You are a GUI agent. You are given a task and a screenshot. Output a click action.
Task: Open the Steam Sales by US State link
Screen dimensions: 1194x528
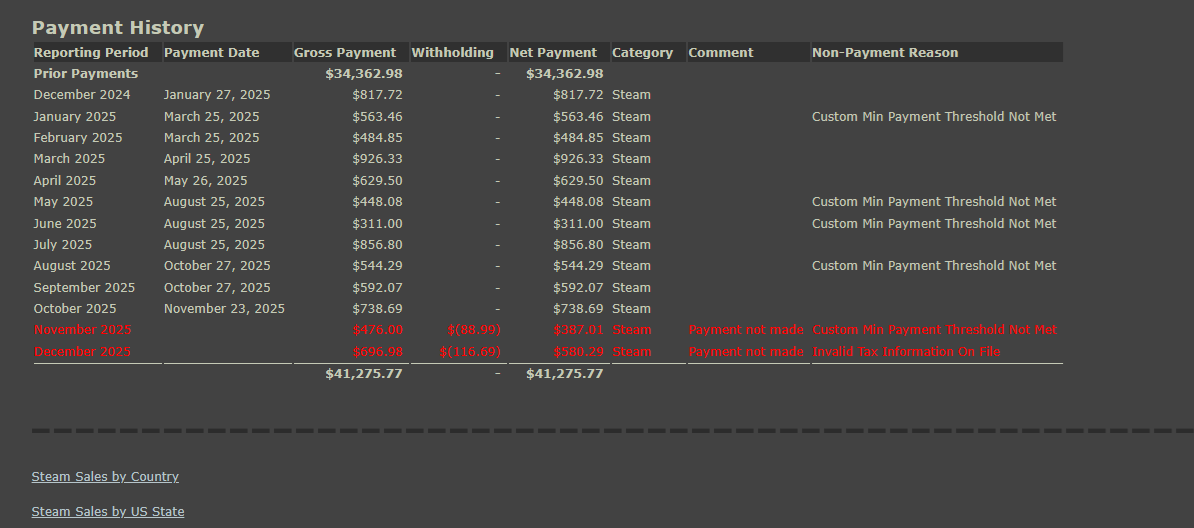point(107,511)
